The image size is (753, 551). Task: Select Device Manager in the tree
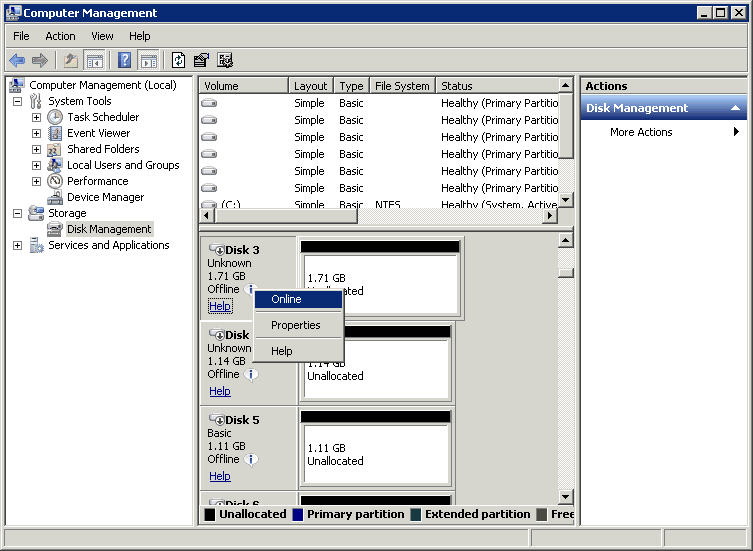point(106,197)
